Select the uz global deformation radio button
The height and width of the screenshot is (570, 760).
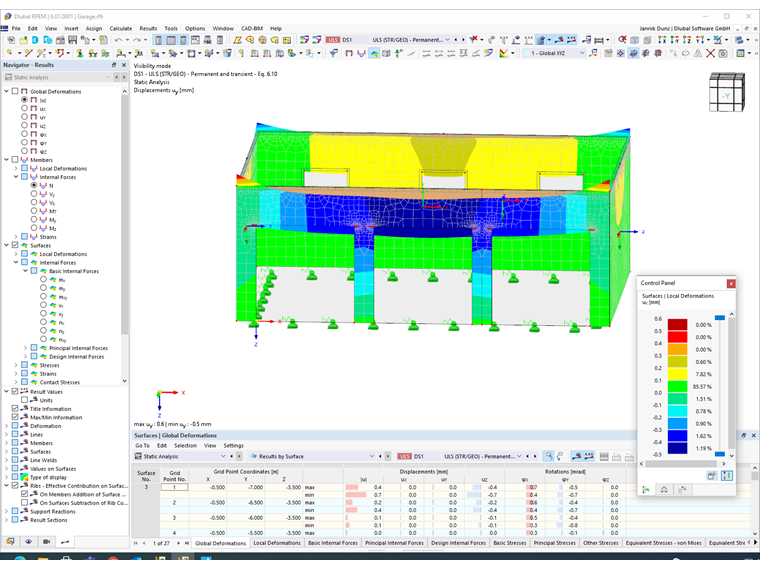click(24, 125)
